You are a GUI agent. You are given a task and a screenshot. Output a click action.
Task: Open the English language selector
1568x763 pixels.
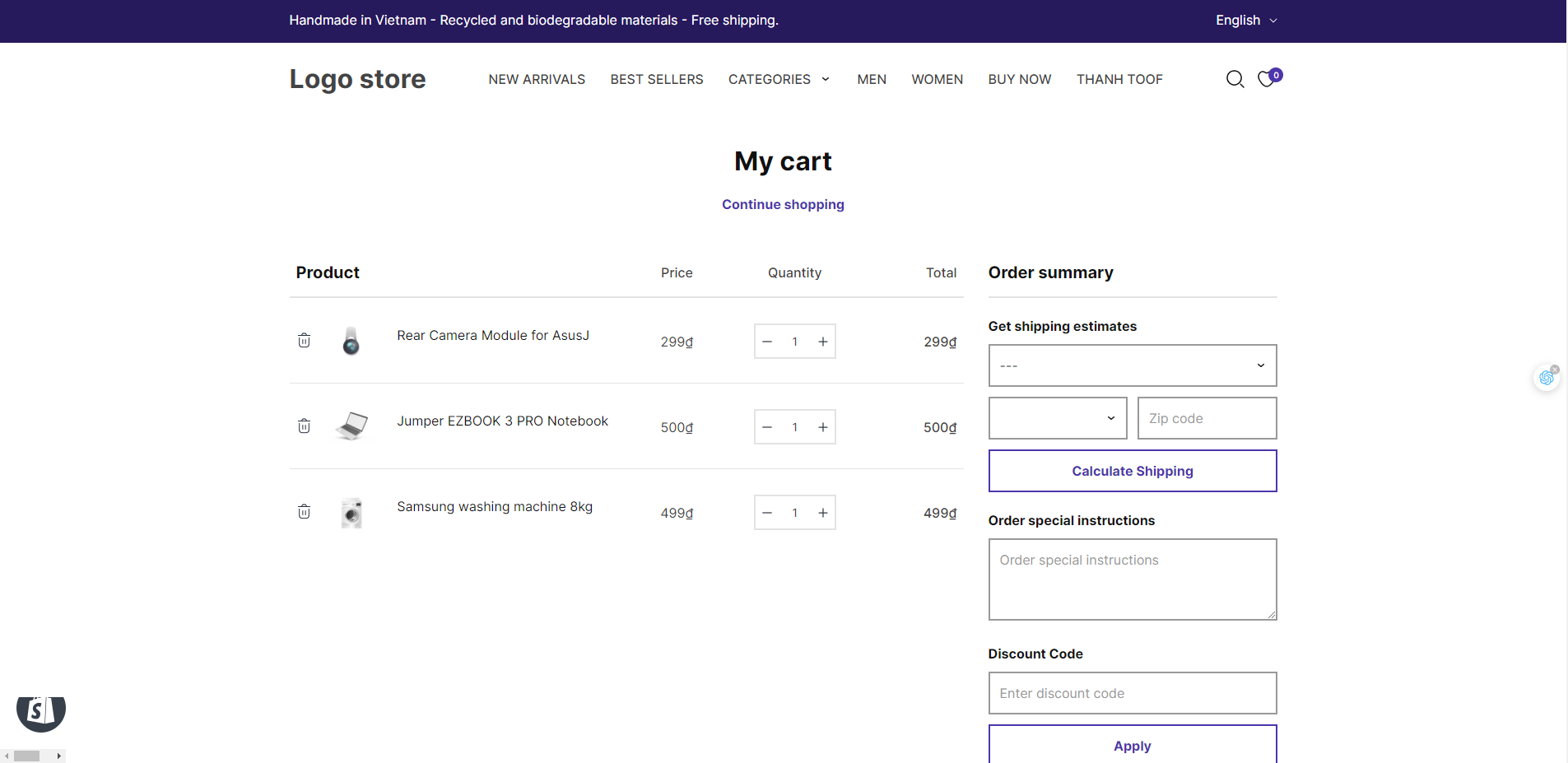click(1246, 21)
